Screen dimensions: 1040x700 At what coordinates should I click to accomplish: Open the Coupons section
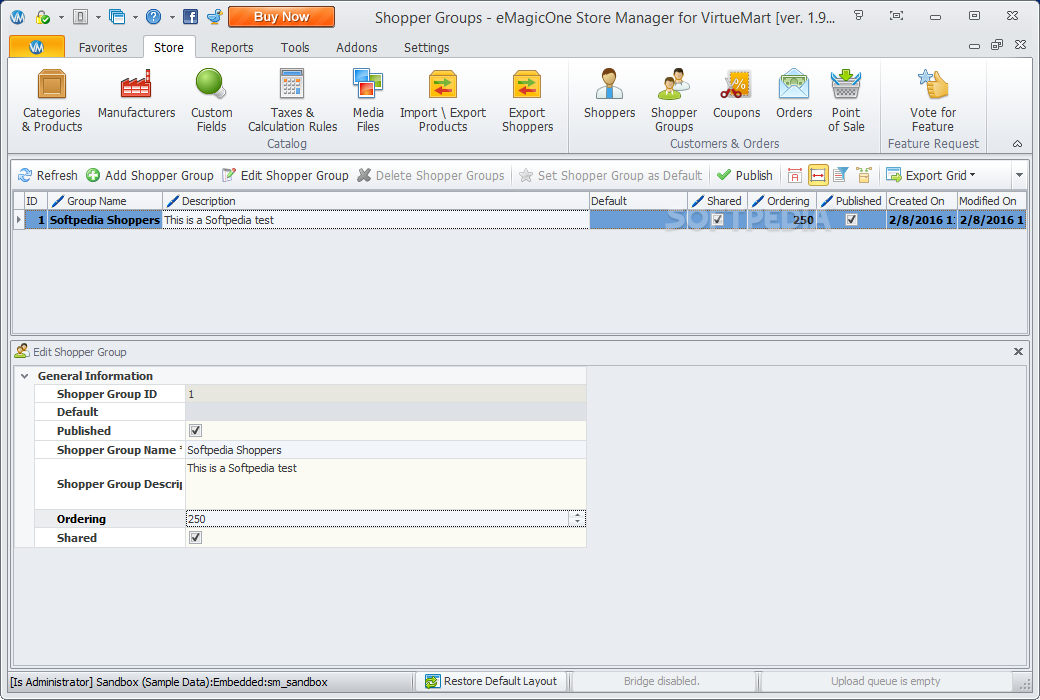[736, 94]
